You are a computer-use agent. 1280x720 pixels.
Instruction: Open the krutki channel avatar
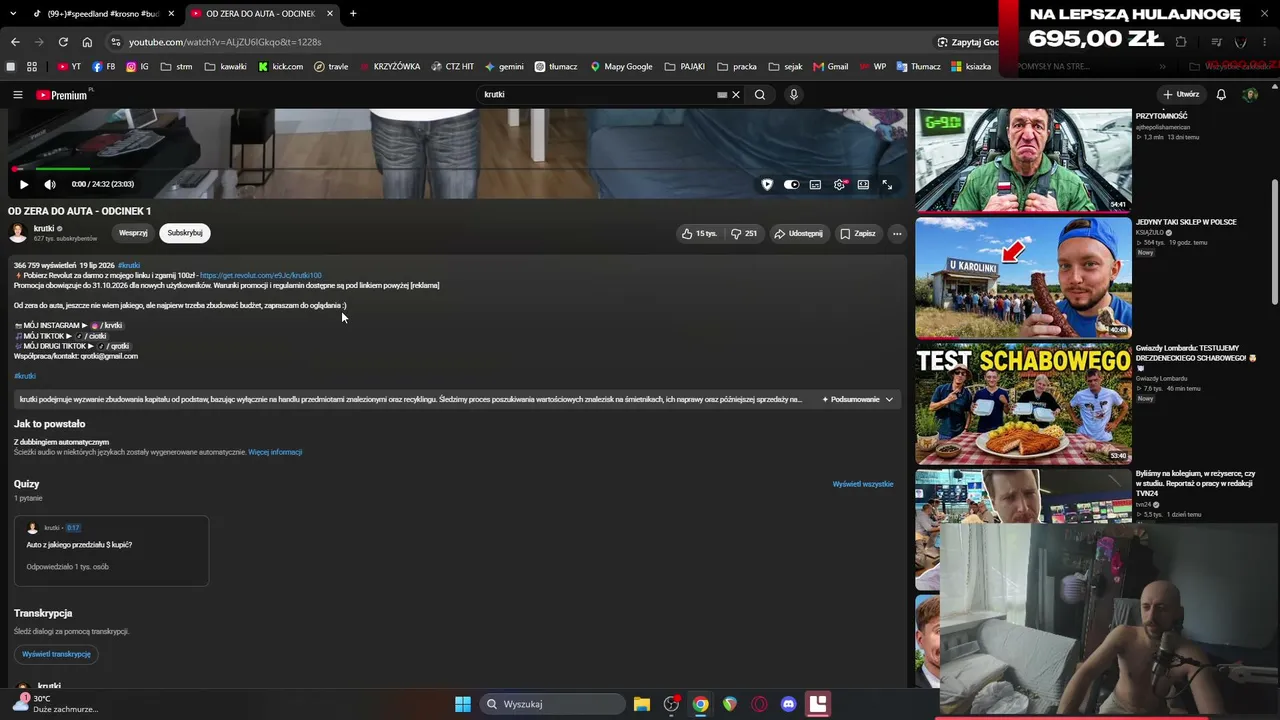pyautogui.click(x=18, y=233)
